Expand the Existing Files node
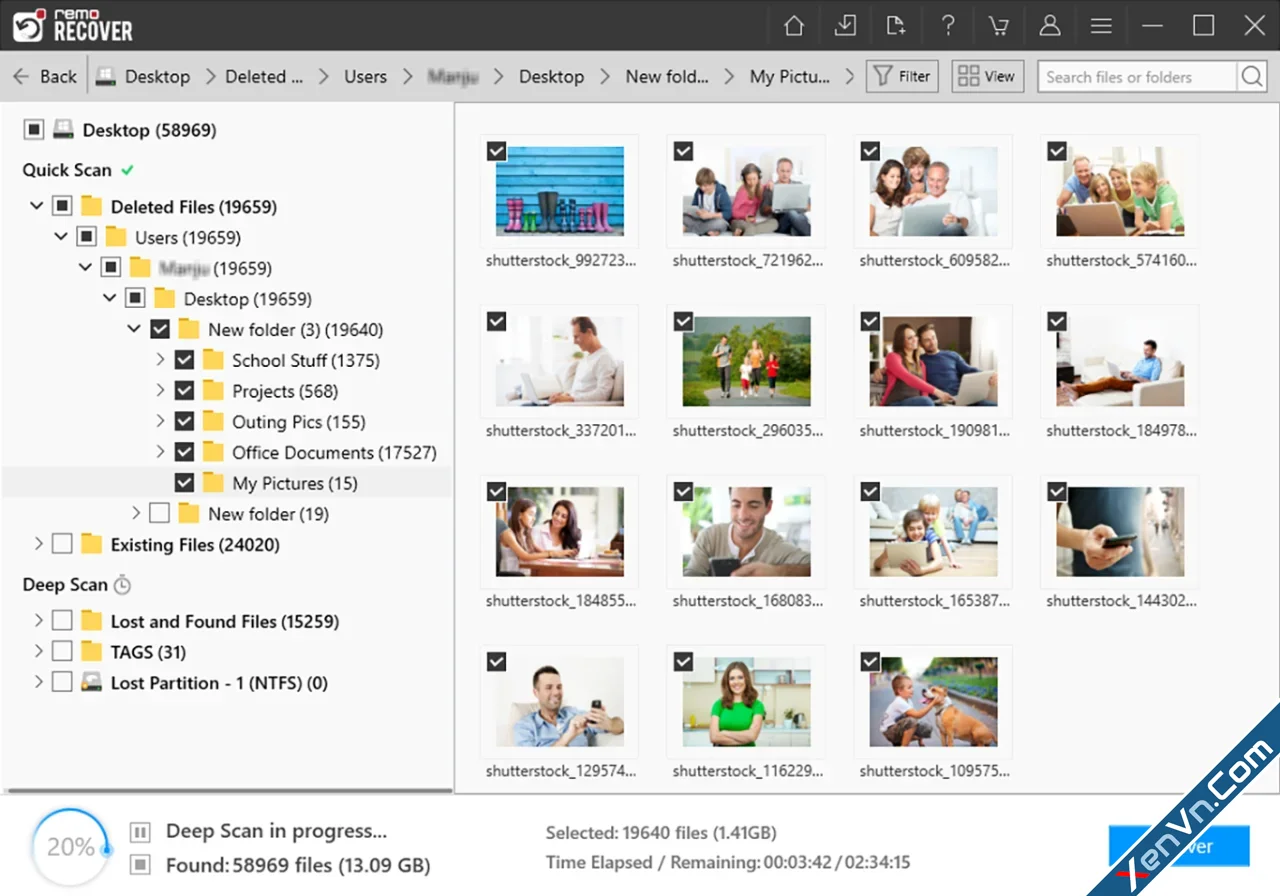1280x896 pixels. [x=38, y=545]
